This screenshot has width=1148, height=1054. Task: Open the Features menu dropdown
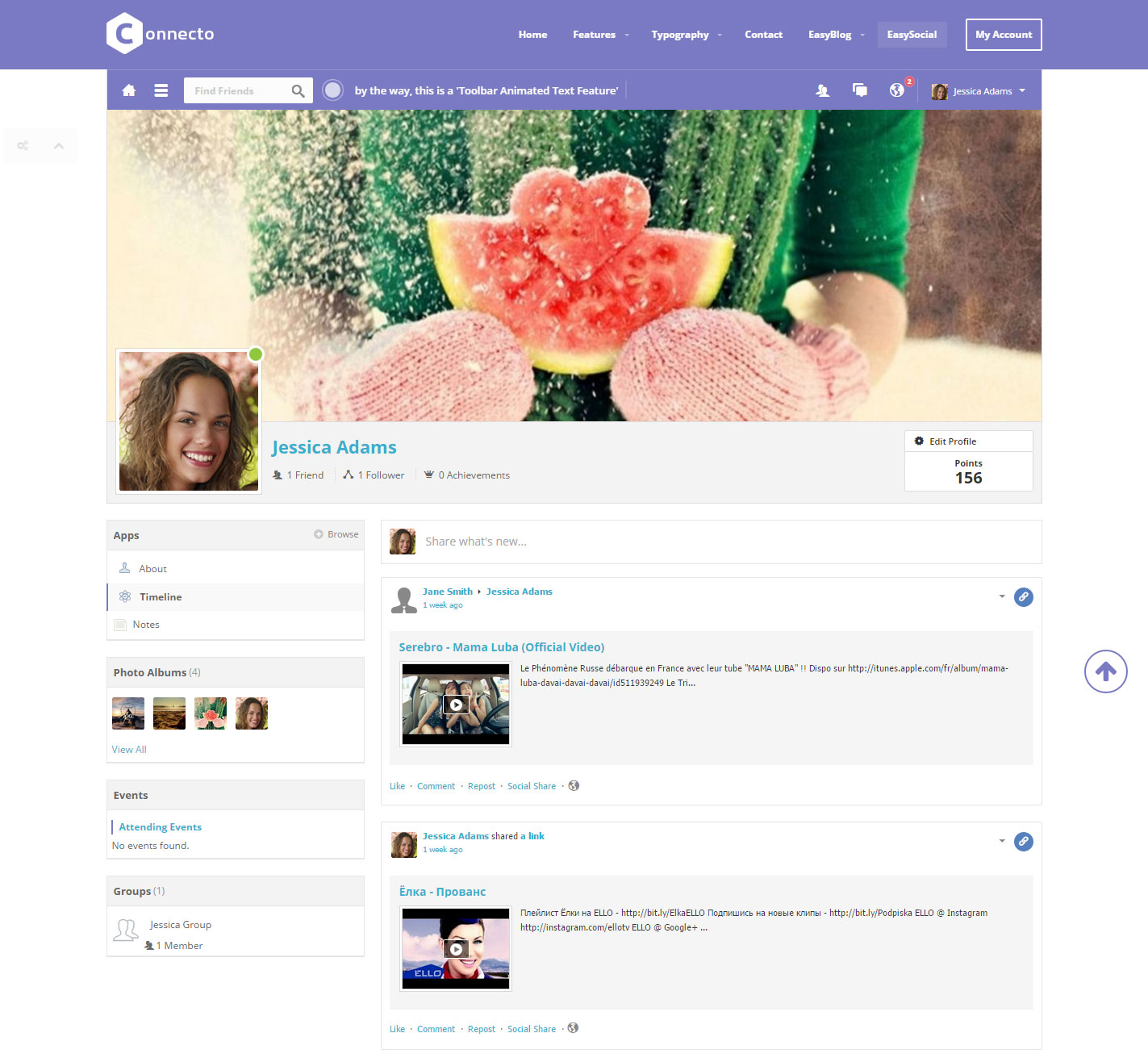[600, 35]
